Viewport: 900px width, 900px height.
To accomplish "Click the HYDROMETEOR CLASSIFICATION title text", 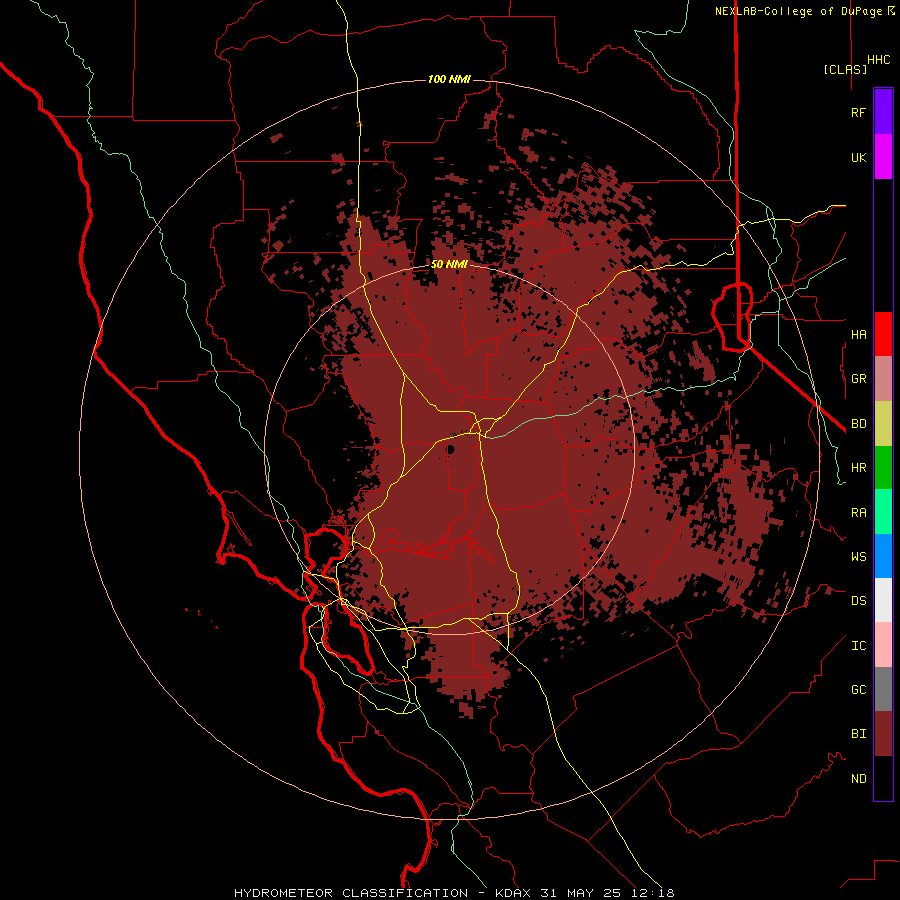I will pos(351,893).
